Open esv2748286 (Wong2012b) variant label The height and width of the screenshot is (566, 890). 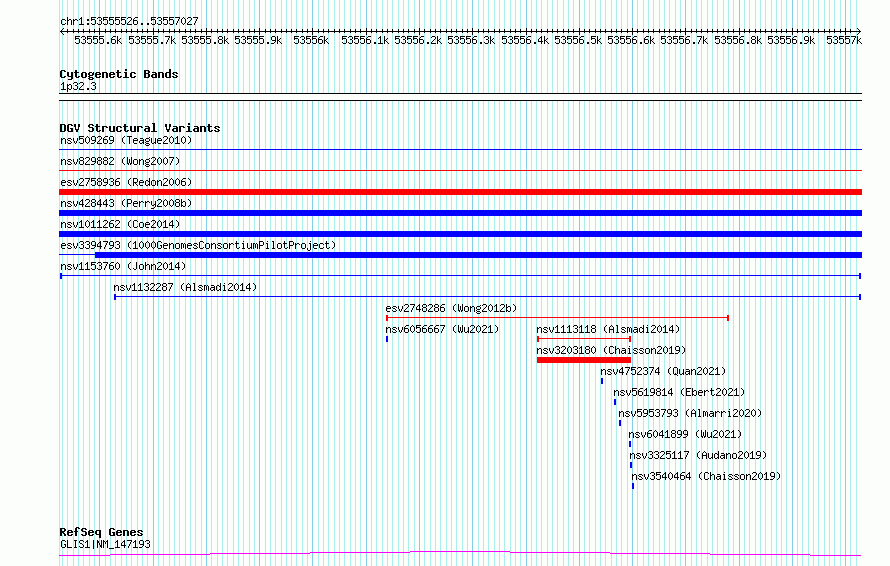coord(451,308)
